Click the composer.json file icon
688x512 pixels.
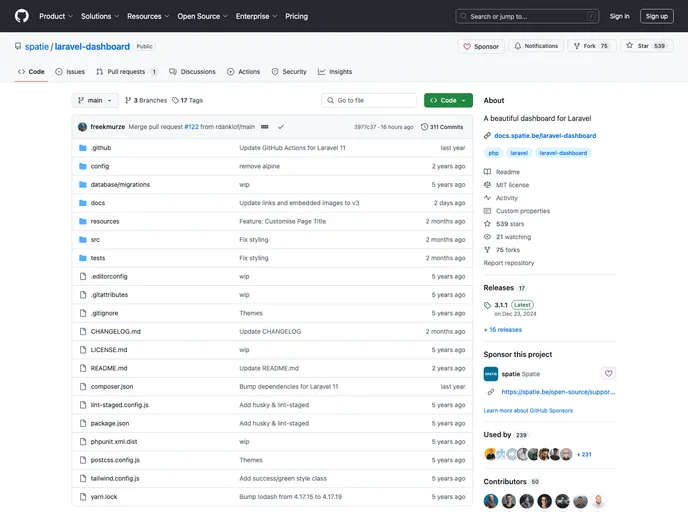(83, 387)
